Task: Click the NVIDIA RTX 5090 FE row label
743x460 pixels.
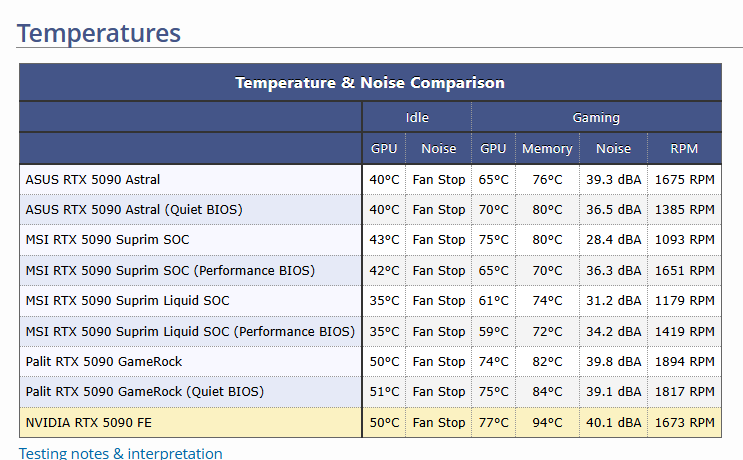Action: coord(92,422)
